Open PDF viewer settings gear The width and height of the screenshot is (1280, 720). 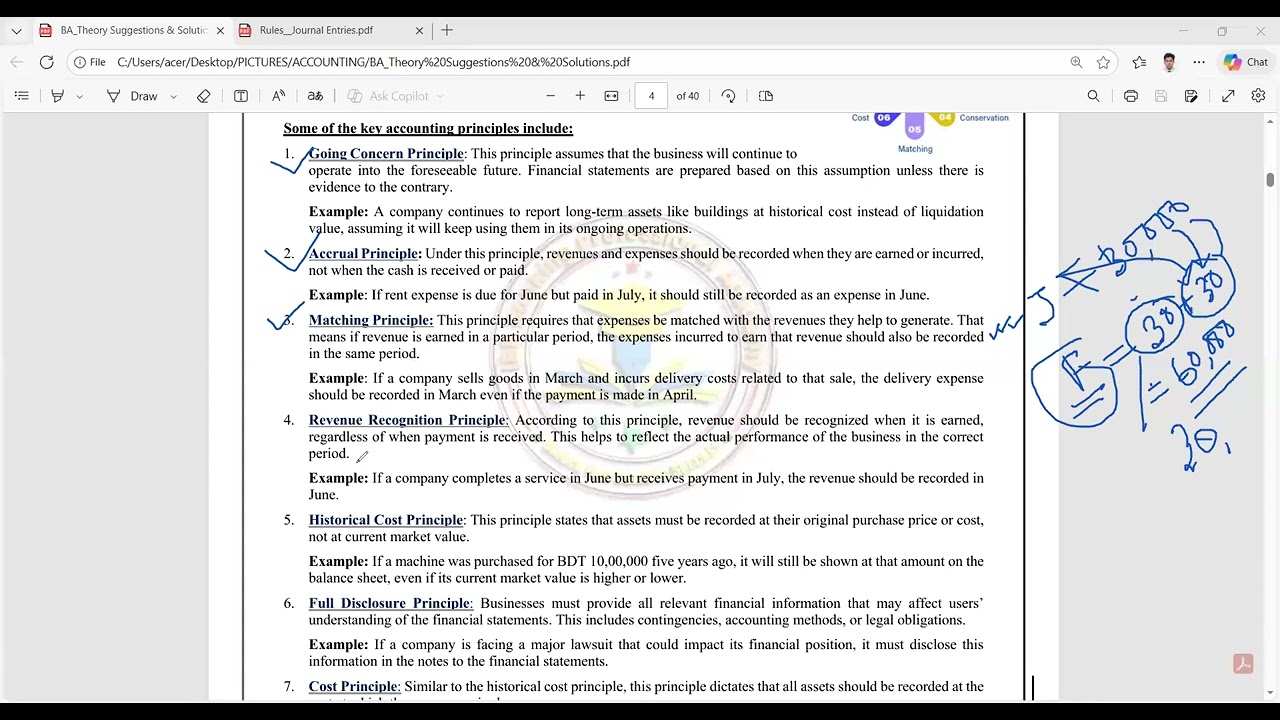[x=1258, y=96]
